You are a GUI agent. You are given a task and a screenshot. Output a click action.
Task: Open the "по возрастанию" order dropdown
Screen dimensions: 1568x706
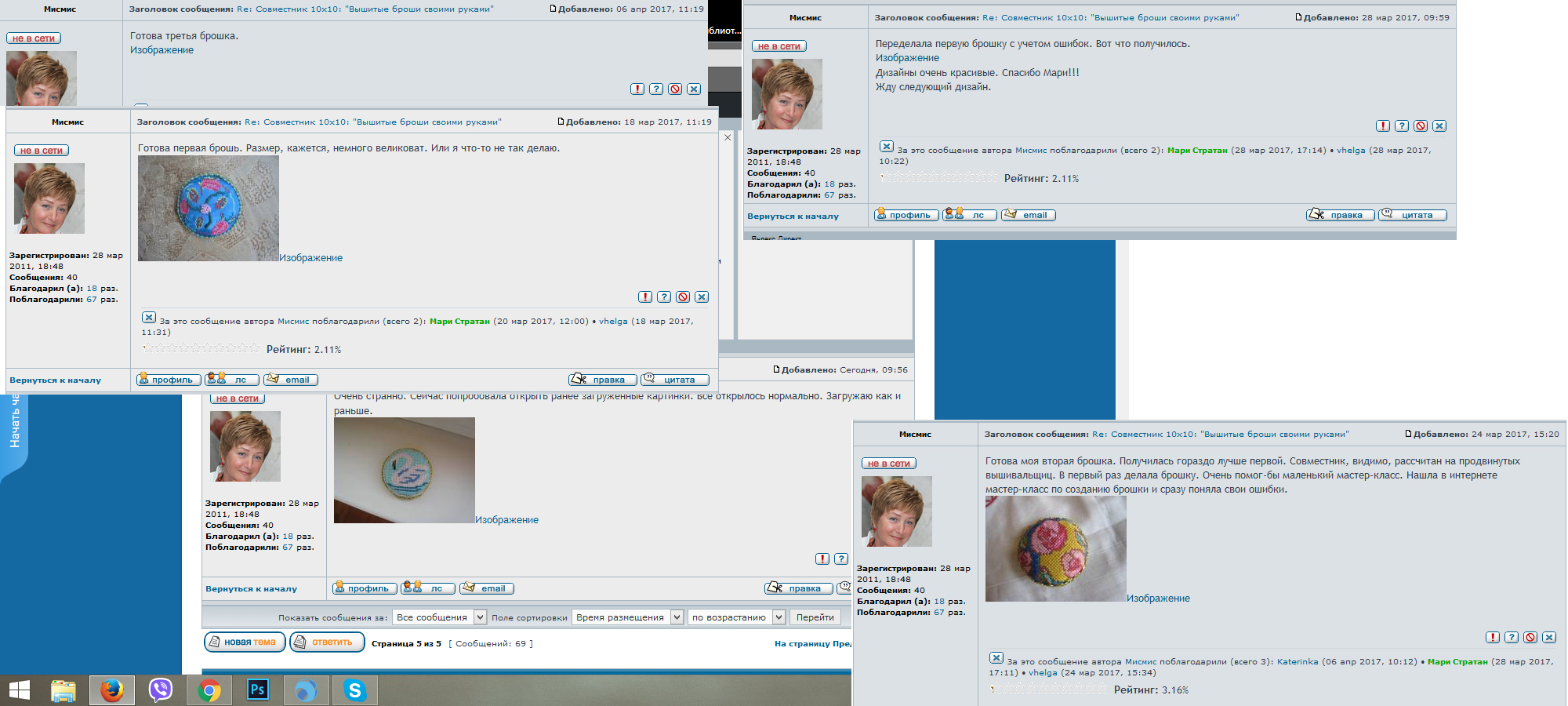[x=736, y=617]
